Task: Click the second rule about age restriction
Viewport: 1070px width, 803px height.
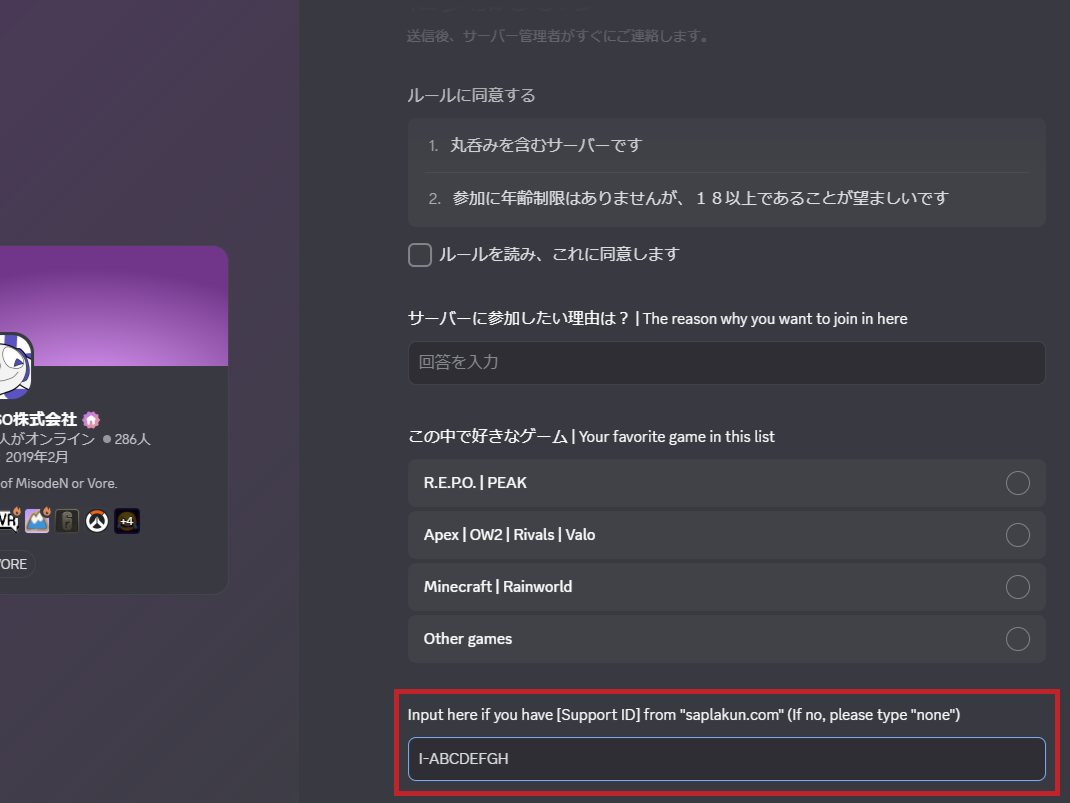Action: (x=700, y=198)
